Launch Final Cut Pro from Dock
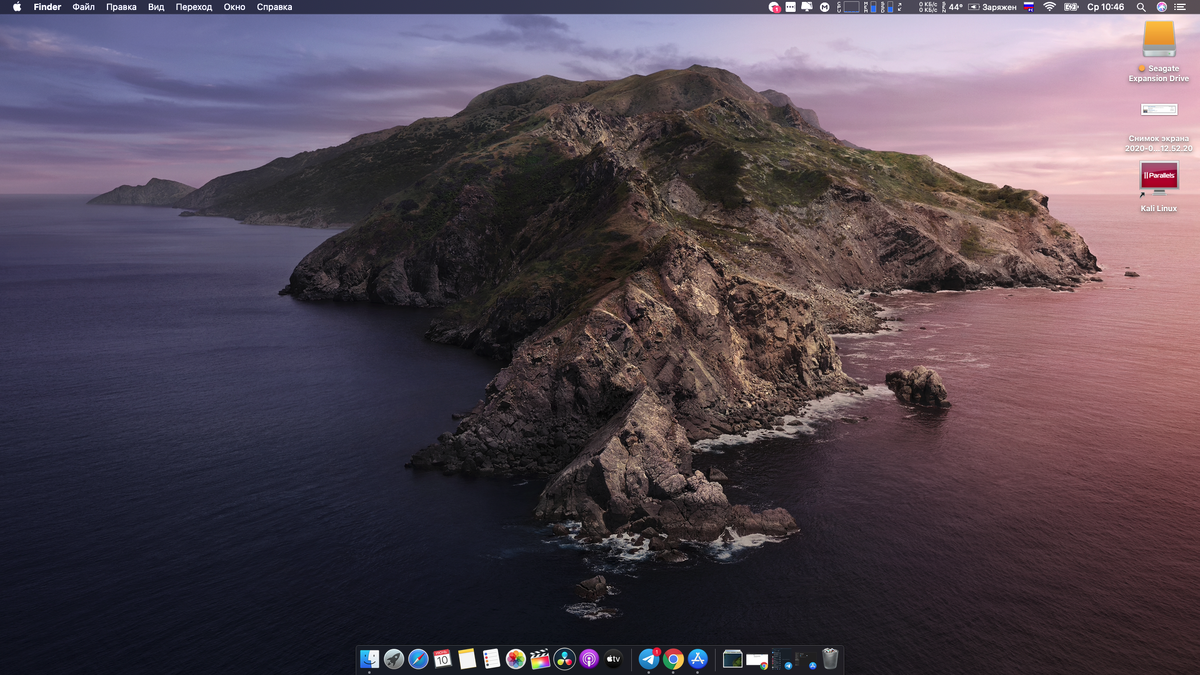Screen dimensions: 1200x675 540,659
